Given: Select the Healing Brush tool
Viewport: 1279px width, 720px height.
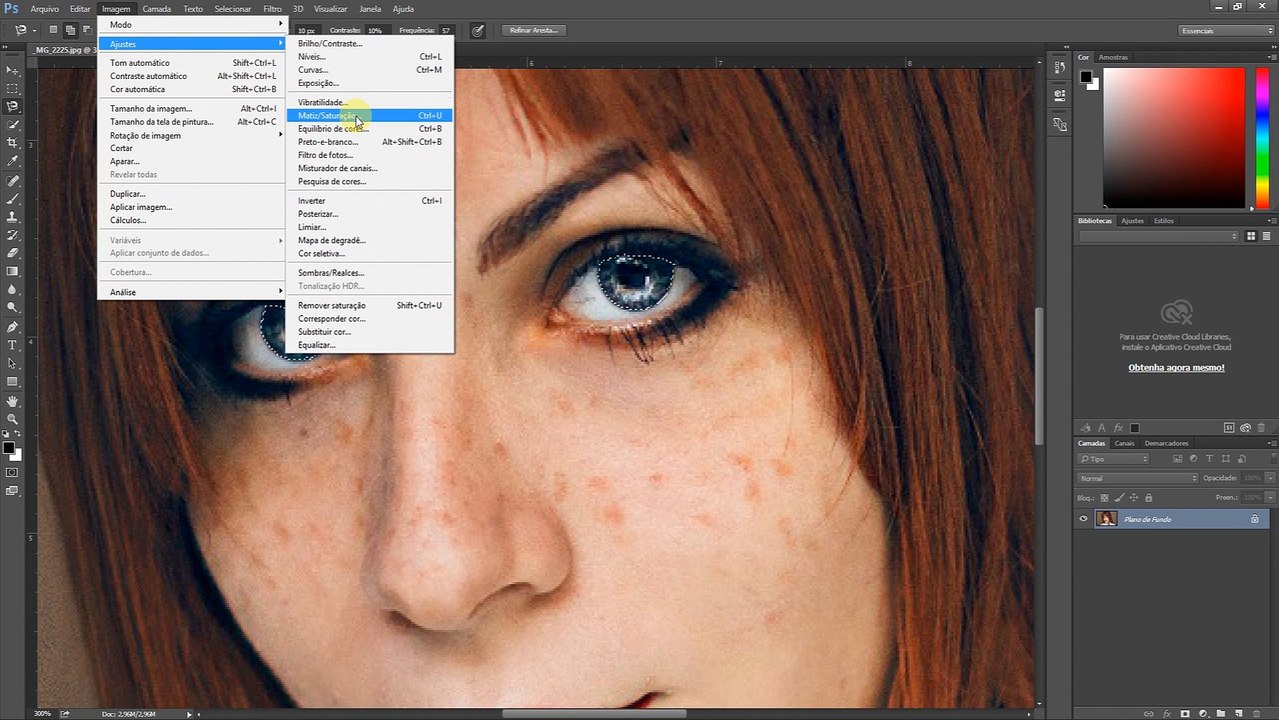Looking at the screenshot, I should pyautogui.click(x=13, y=181).
